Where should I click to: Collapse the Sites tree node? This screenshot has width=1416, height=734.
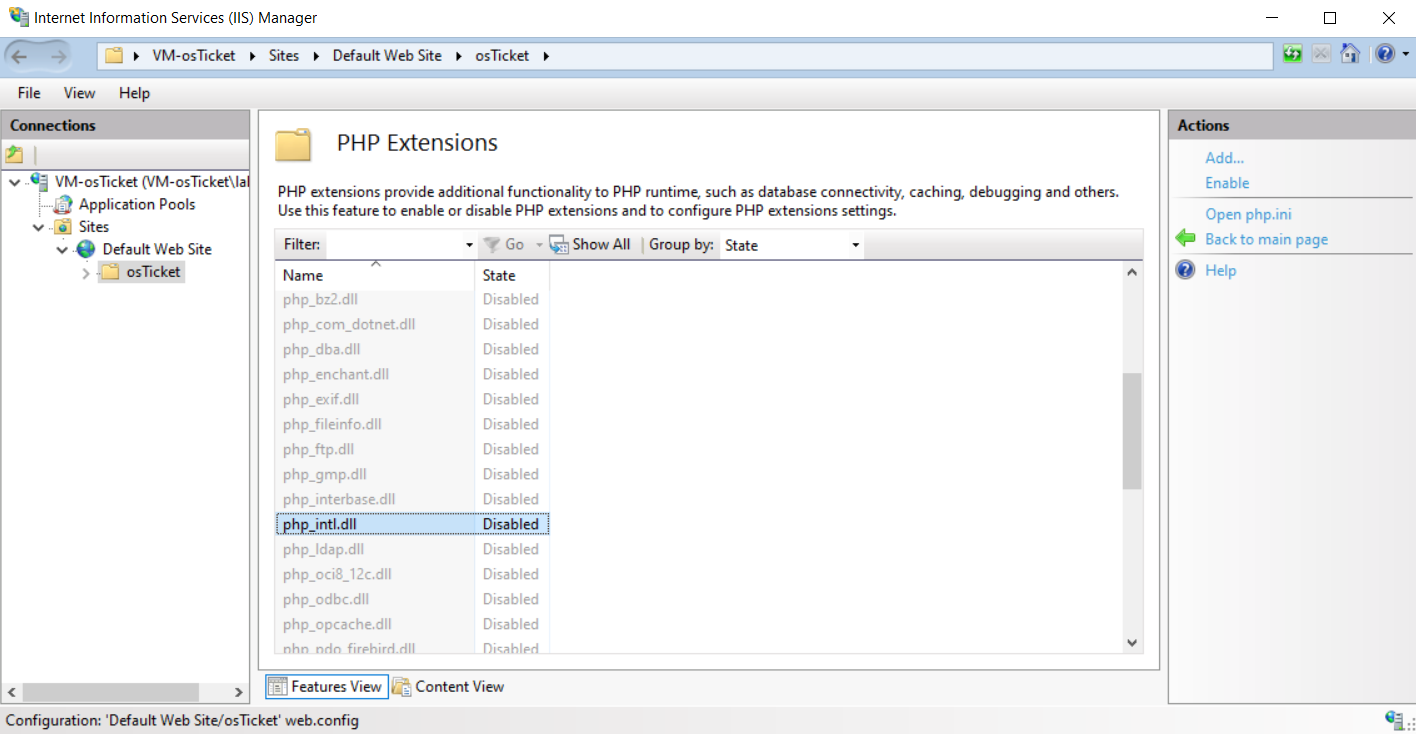point(39,227)
